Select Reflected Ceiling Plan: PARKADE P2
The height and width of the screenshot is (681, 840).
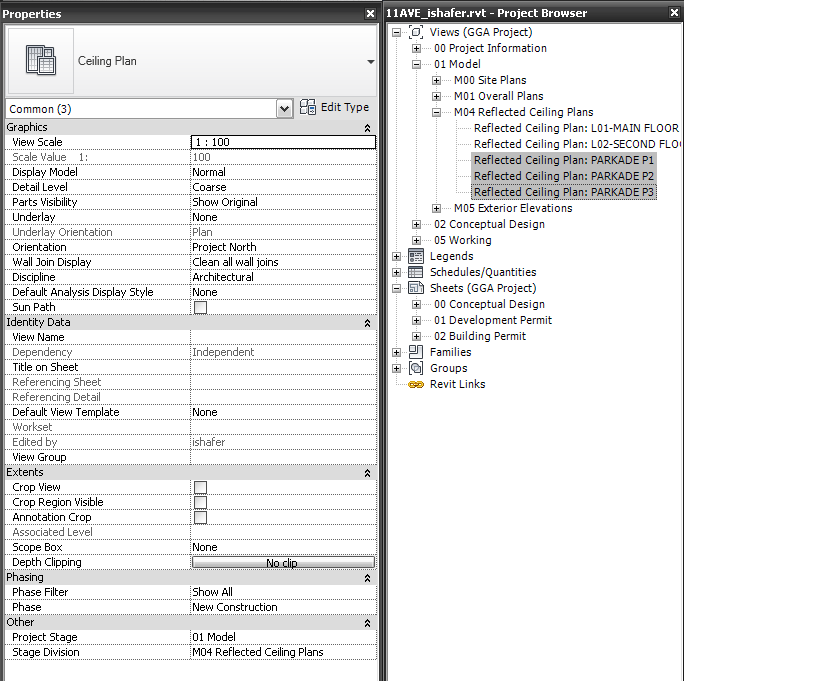pyautogui.click(x=564, y=176)
